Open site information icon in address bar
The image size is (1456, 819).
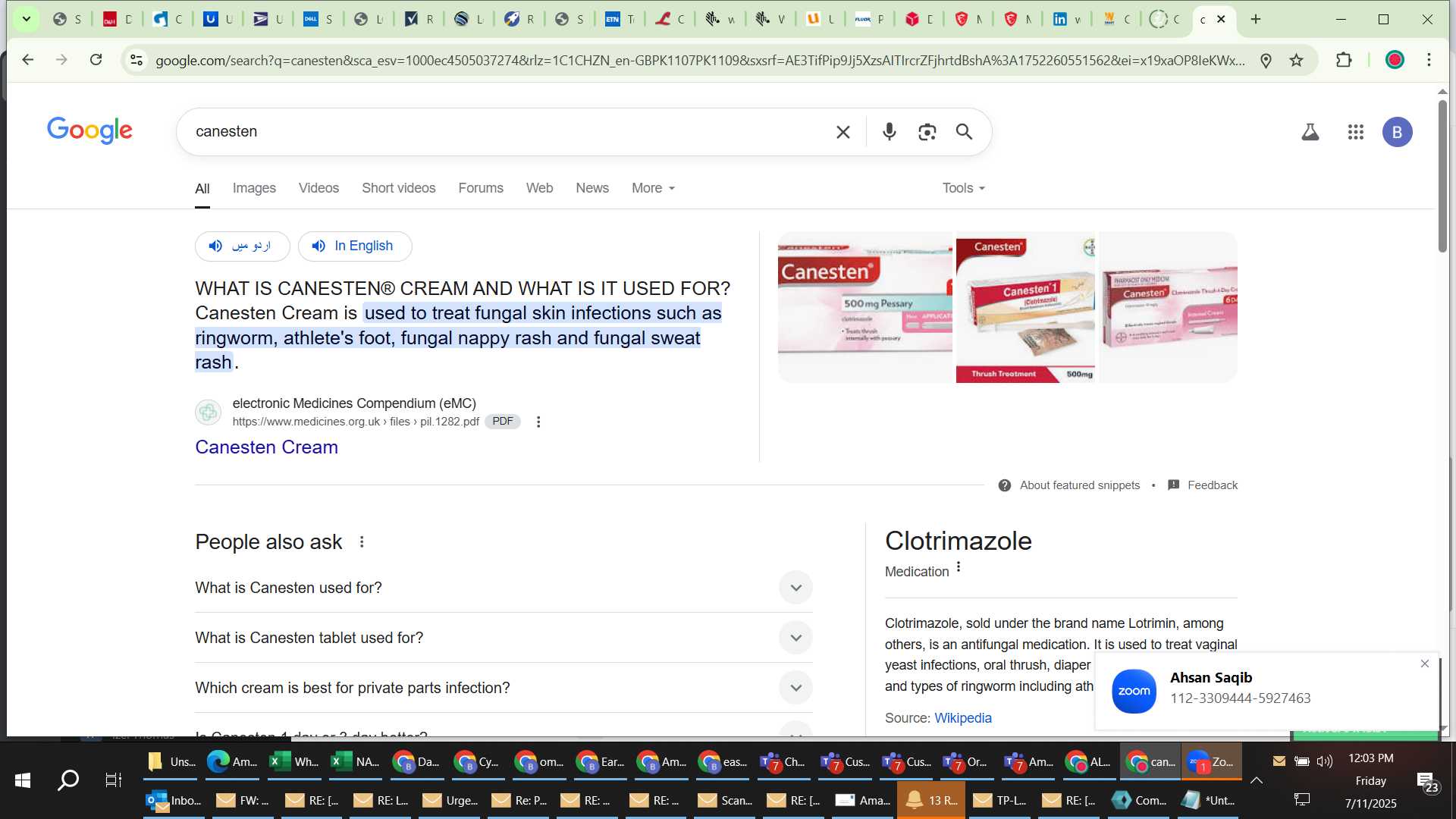pyautogui.click(x=136, y=60)
